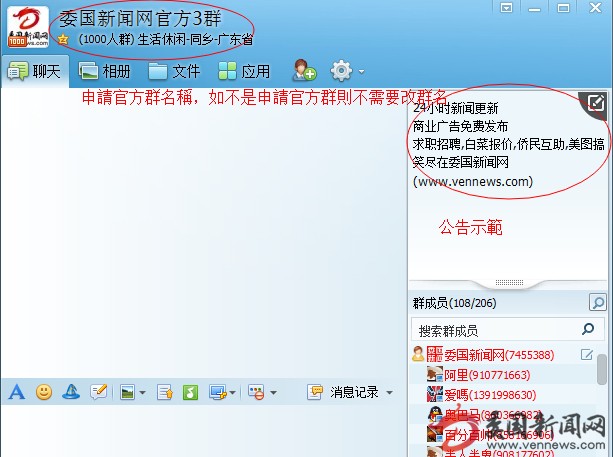
Task: Open the window dropdown menu button in title bar
Action: (507, 8)
